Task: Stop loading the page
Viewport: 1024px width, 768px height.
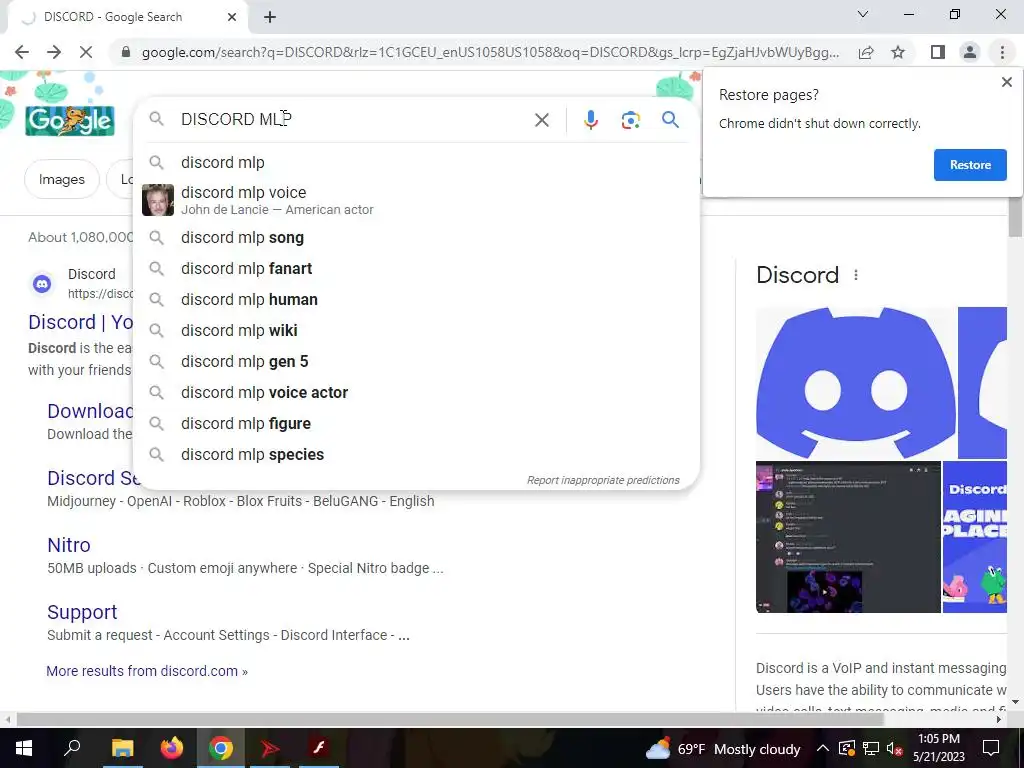Action: (x=86, y=52)
